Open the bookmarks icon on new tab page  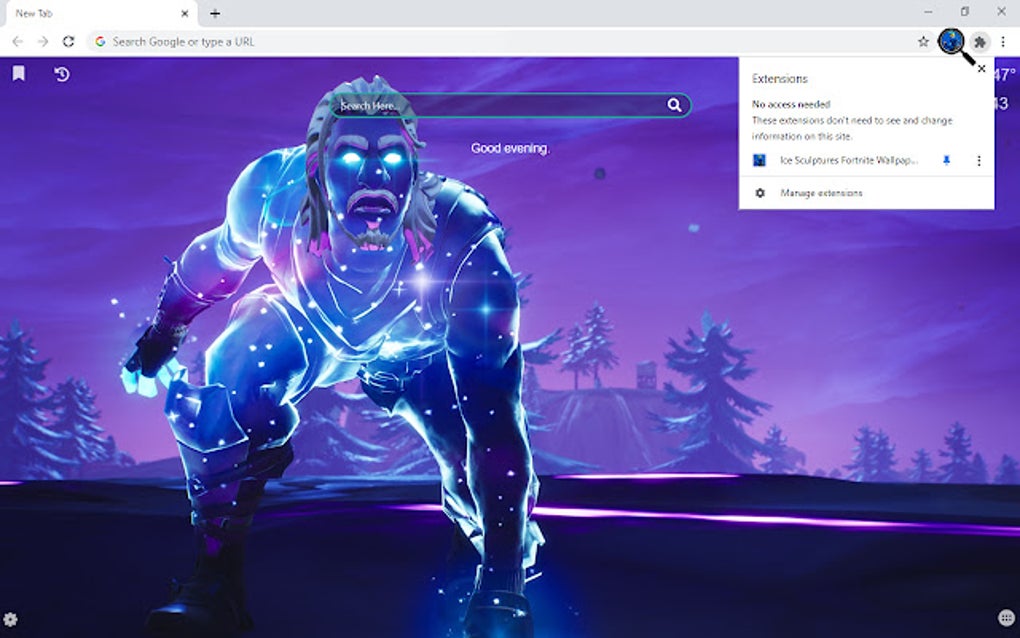click(x=19, y=73)
